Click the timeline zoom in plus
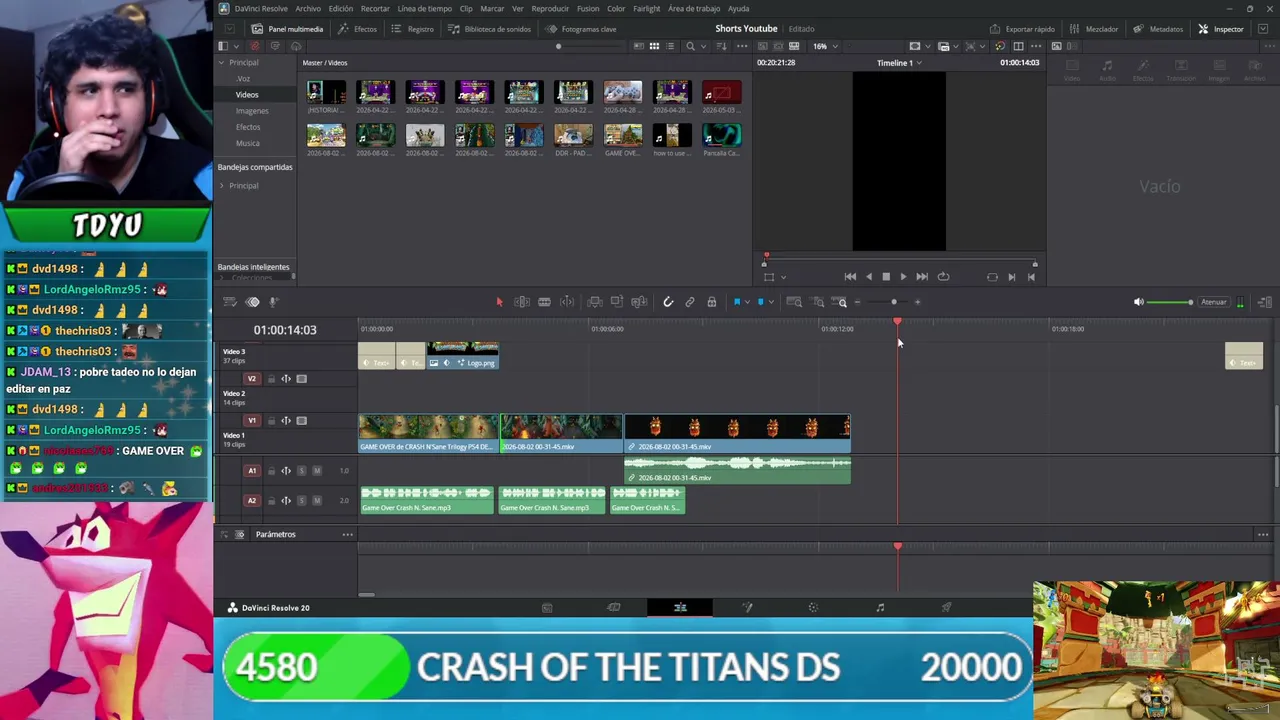Screen dimensions: 1280x720 pyautogui.click(x=917, y=302)
